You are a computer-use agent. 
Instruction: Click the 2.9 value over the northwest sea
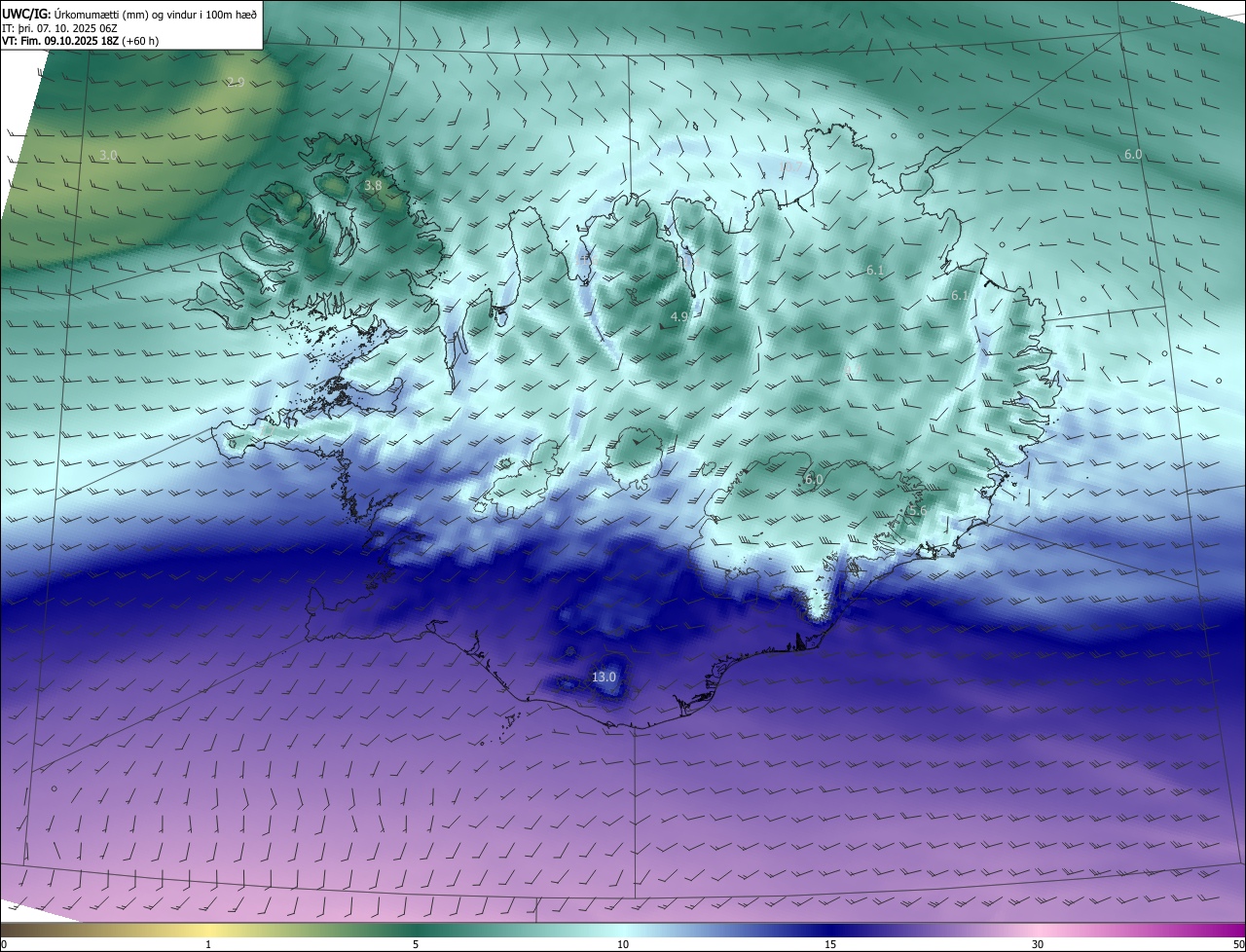235,82
